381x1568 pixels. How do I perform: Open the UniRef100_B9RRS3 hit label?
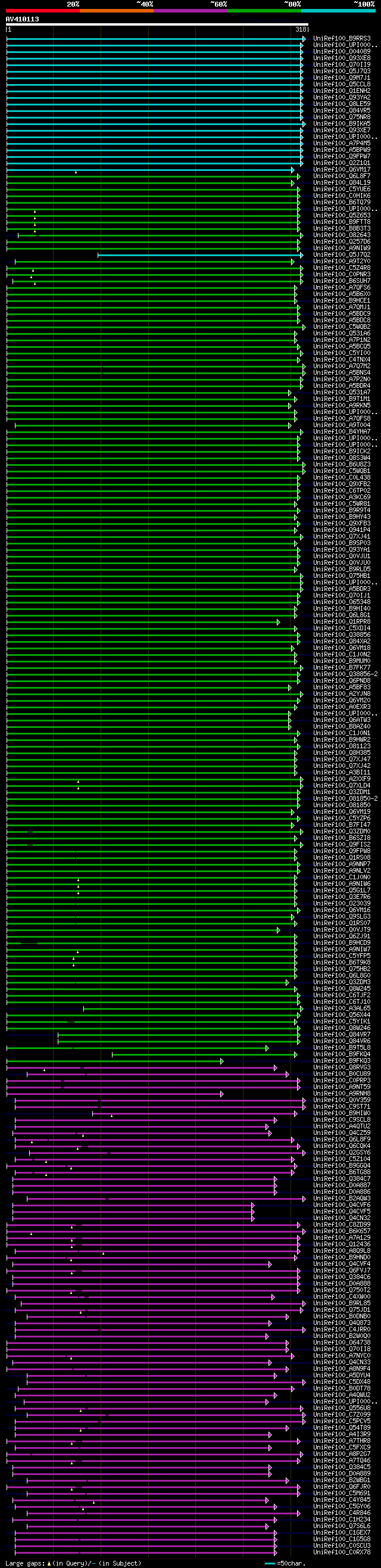342,39
